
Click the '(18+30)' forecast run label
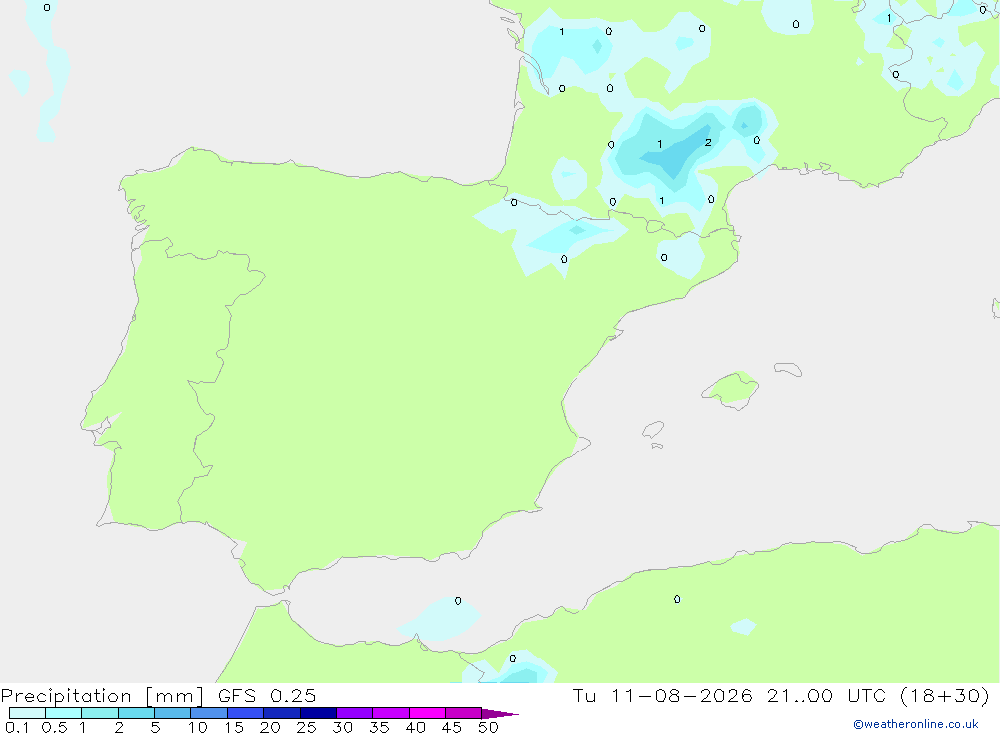[x=945, y=696]
